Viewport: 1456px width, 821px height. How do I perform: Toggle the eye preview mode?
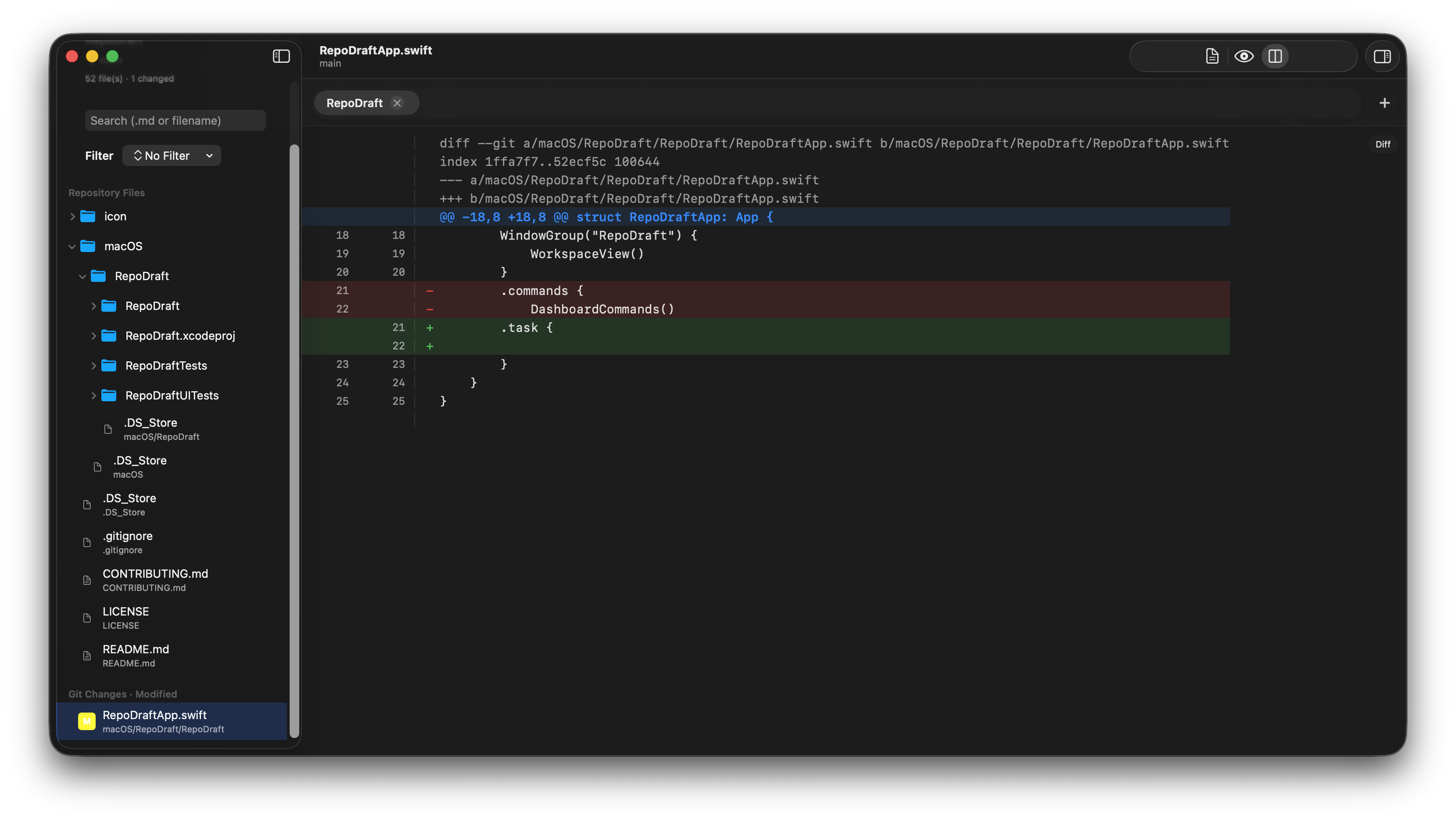tap(1244, 56)
